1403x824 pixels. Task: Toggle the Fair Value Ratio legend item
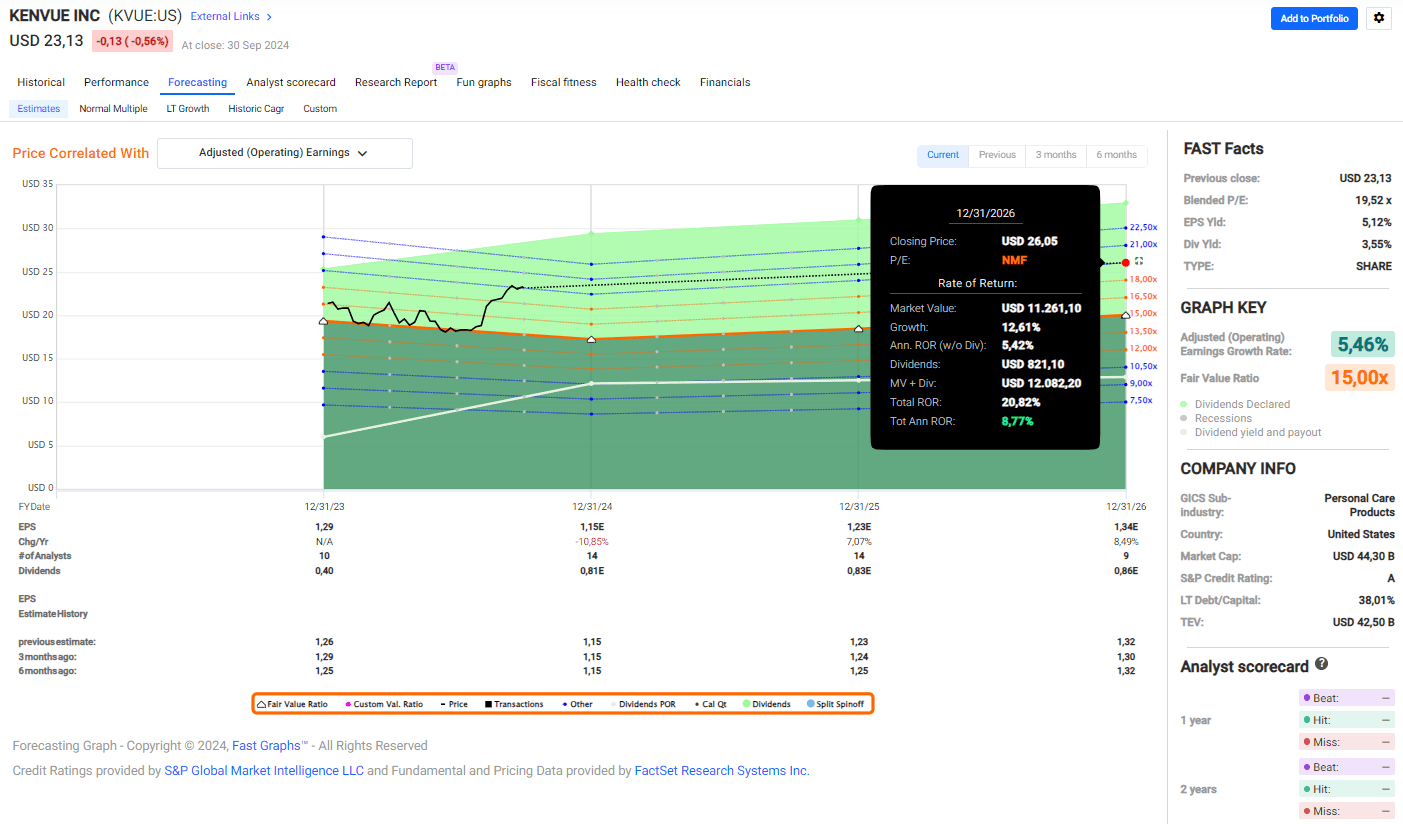point(261,703)
